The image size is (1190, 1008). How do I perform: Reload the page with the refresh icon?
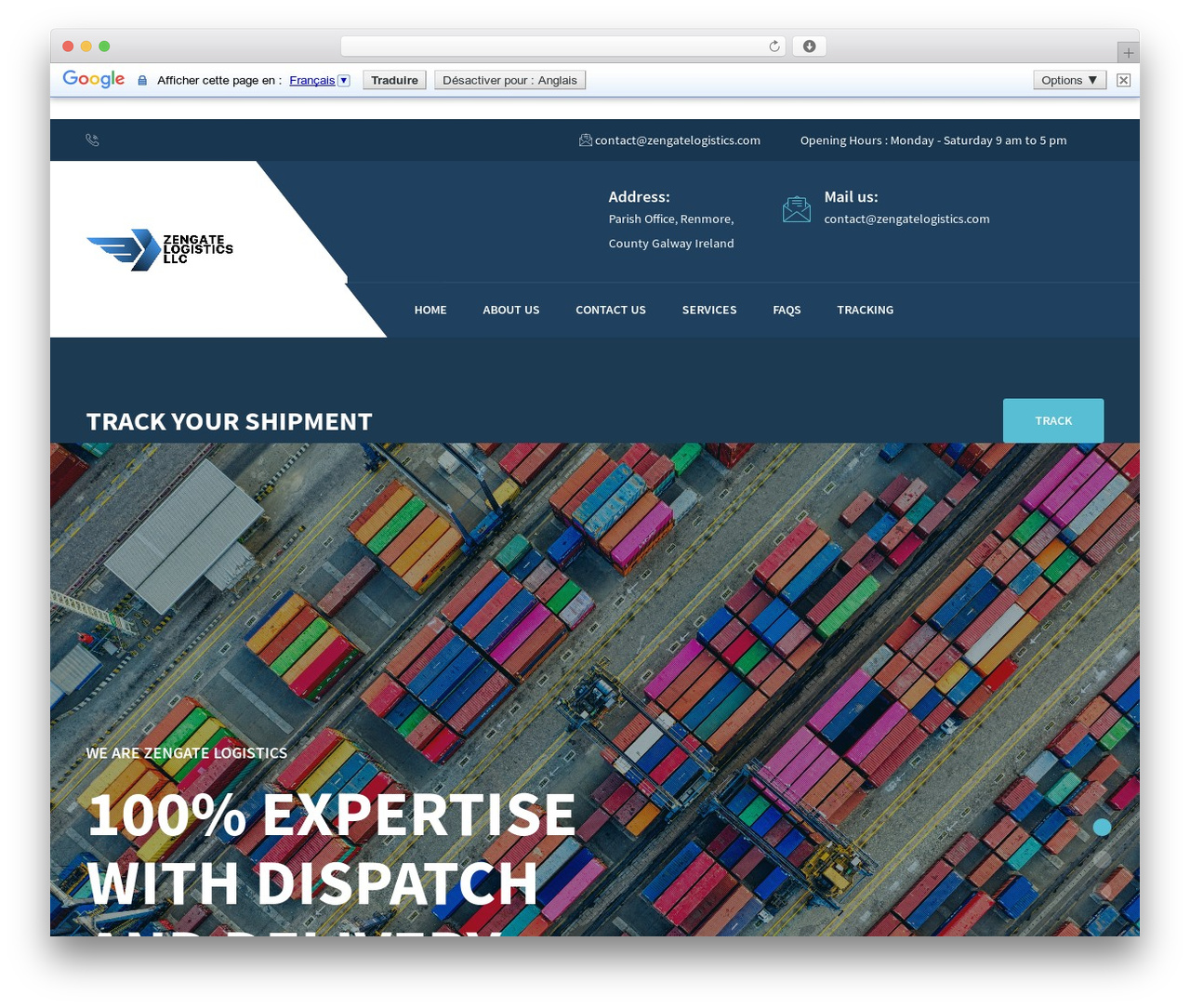coord(774,46)
